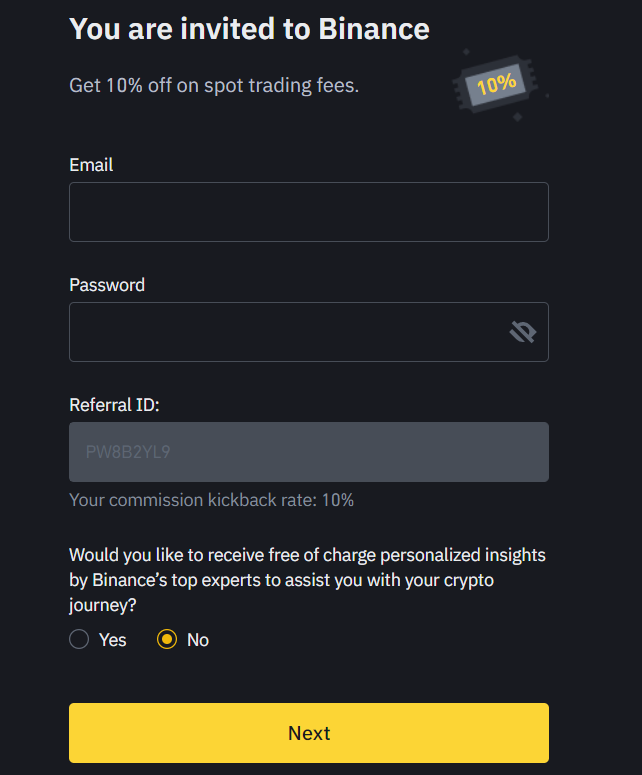Click the commission kickback rate text
The height and width of the screenshot is (775, 642).
pyautogui.click(x=212, y=500)
